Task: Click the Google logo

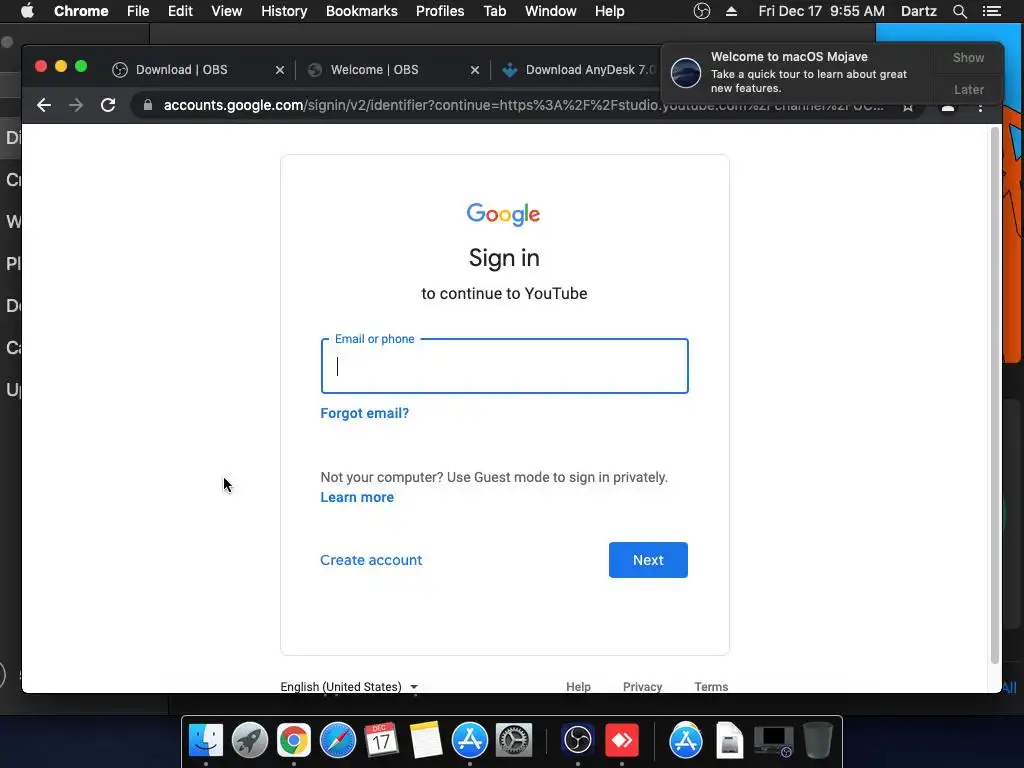Action: pos(504,214)
